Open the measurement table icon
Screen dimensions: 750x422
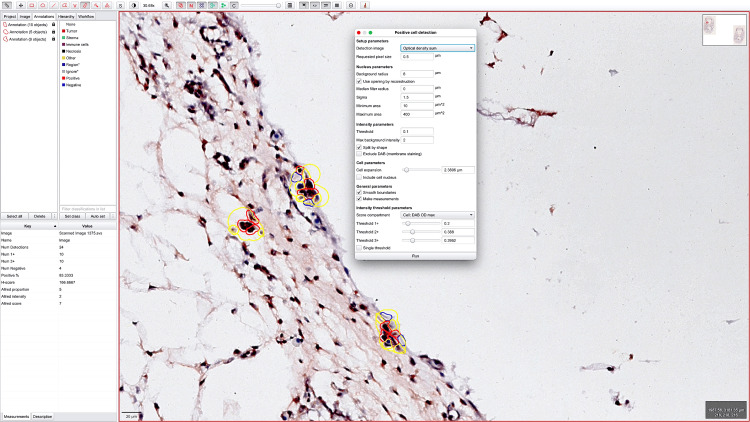[x=290, y=5]
